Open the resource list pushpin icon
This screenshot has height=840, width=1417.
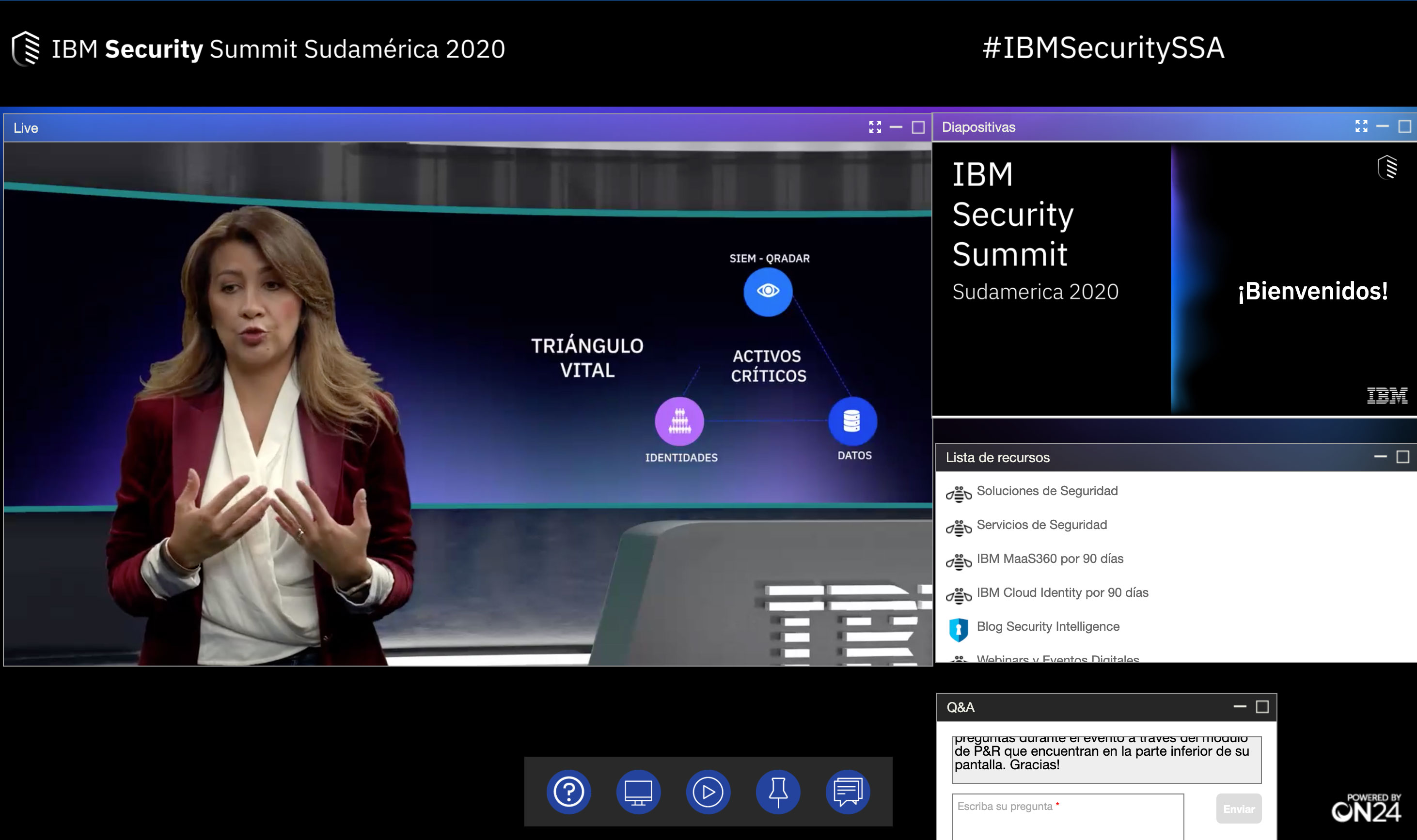tap(778, 792)
